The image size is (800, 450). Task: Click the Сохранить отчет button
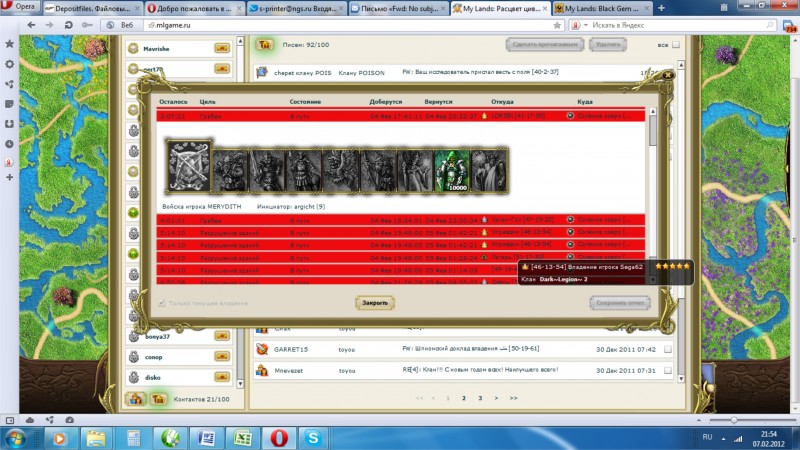click(620, 303)
